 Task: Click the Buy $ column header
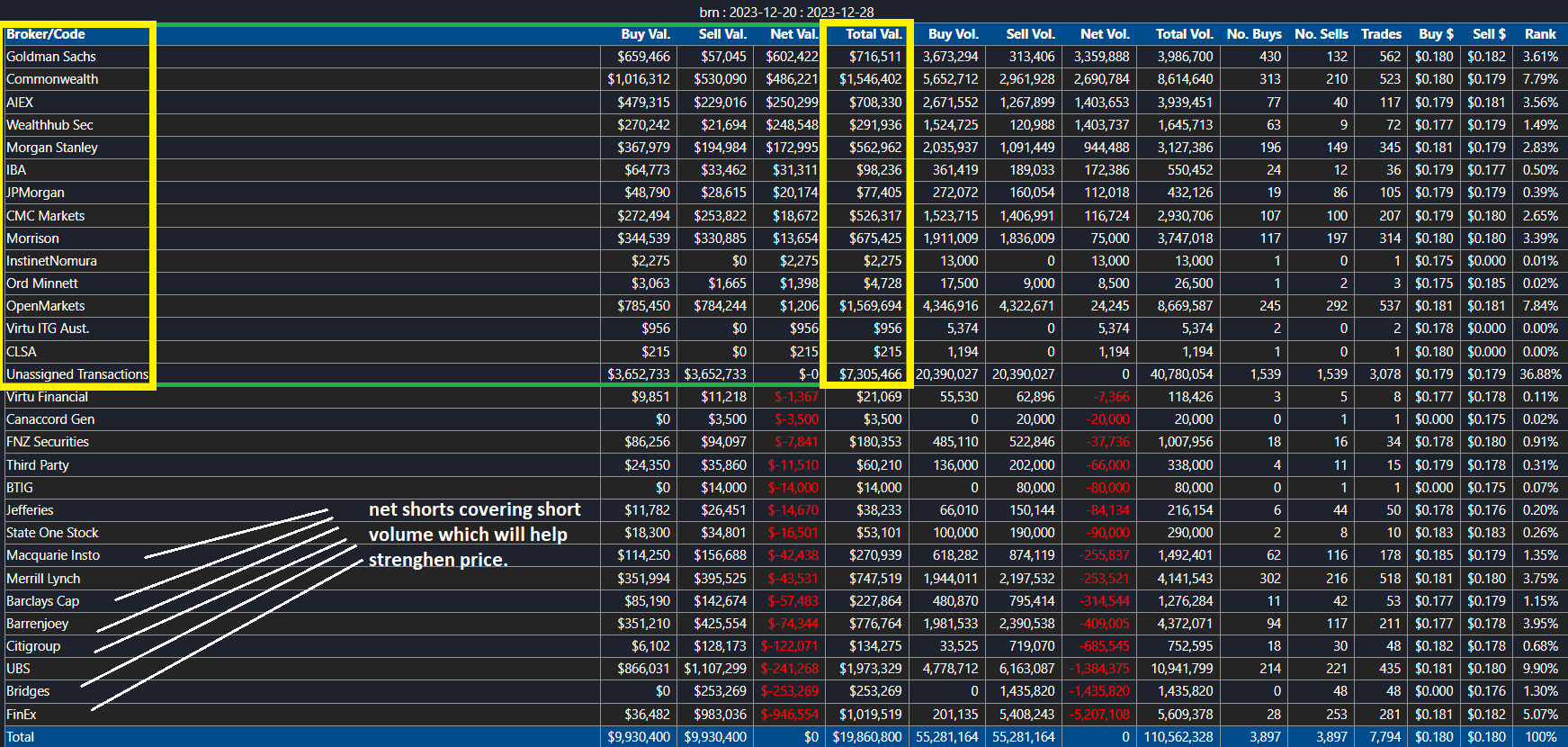click(x=1436, y=34)
